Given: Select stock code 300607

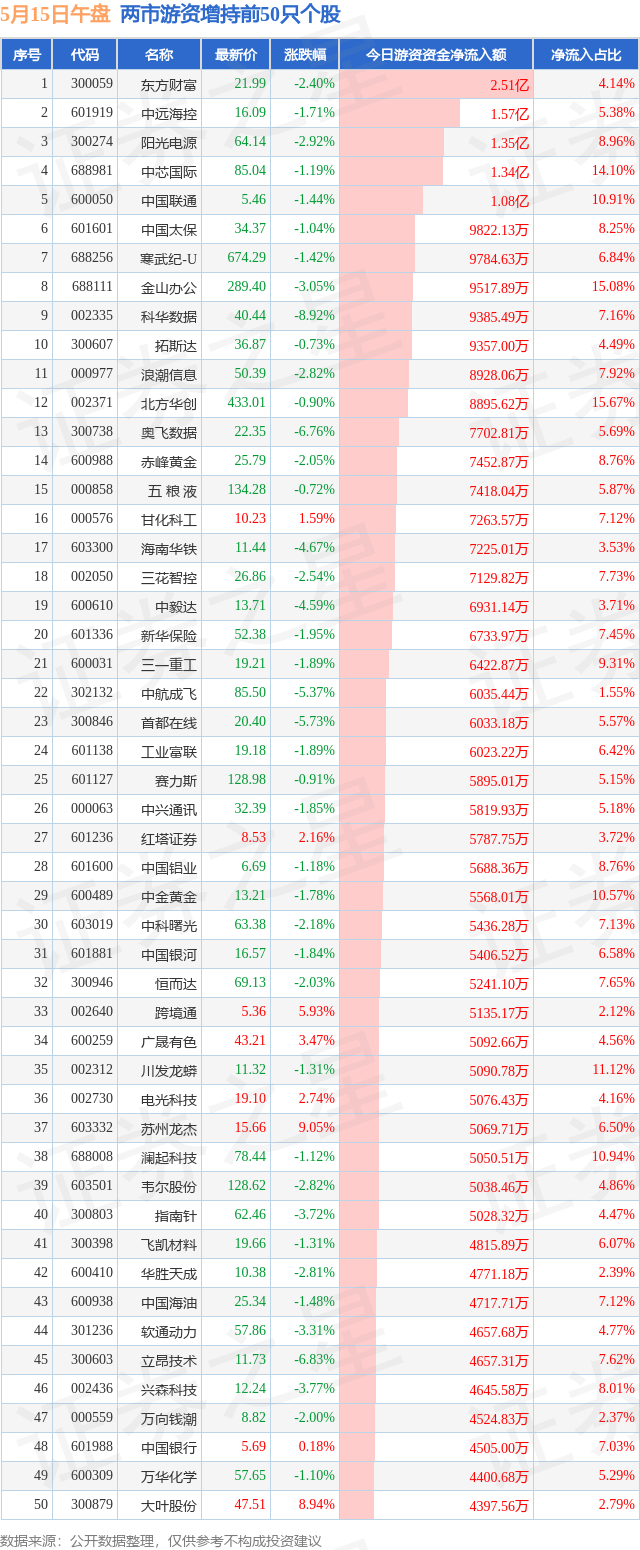Looking at the screenshot, I should coord(92,345).
